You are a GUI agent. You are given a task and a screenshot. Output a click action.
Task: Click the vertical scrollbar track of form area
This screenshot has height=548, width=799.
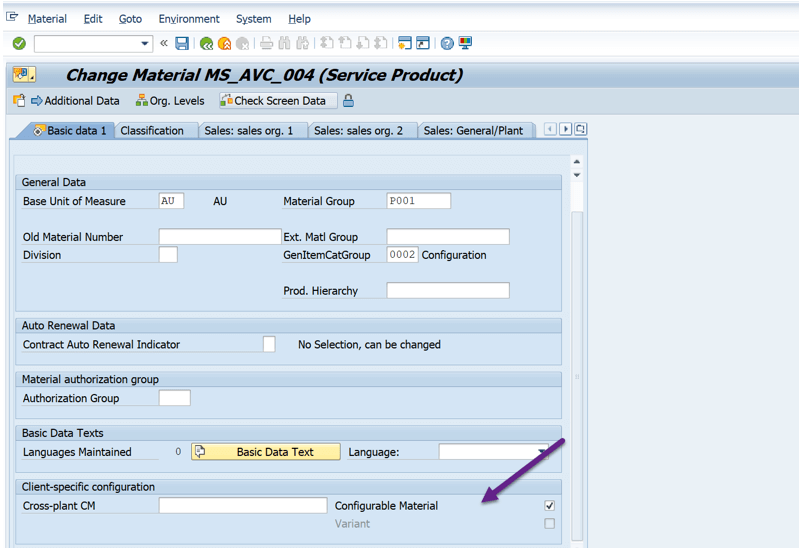tap(577, 375)
